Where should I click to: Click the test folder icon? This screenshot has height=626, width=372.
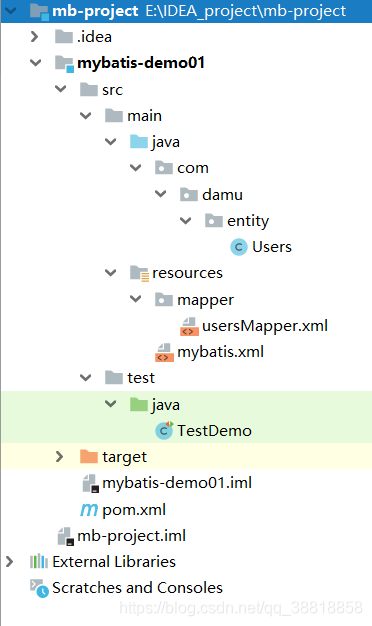tap(114, 378)
